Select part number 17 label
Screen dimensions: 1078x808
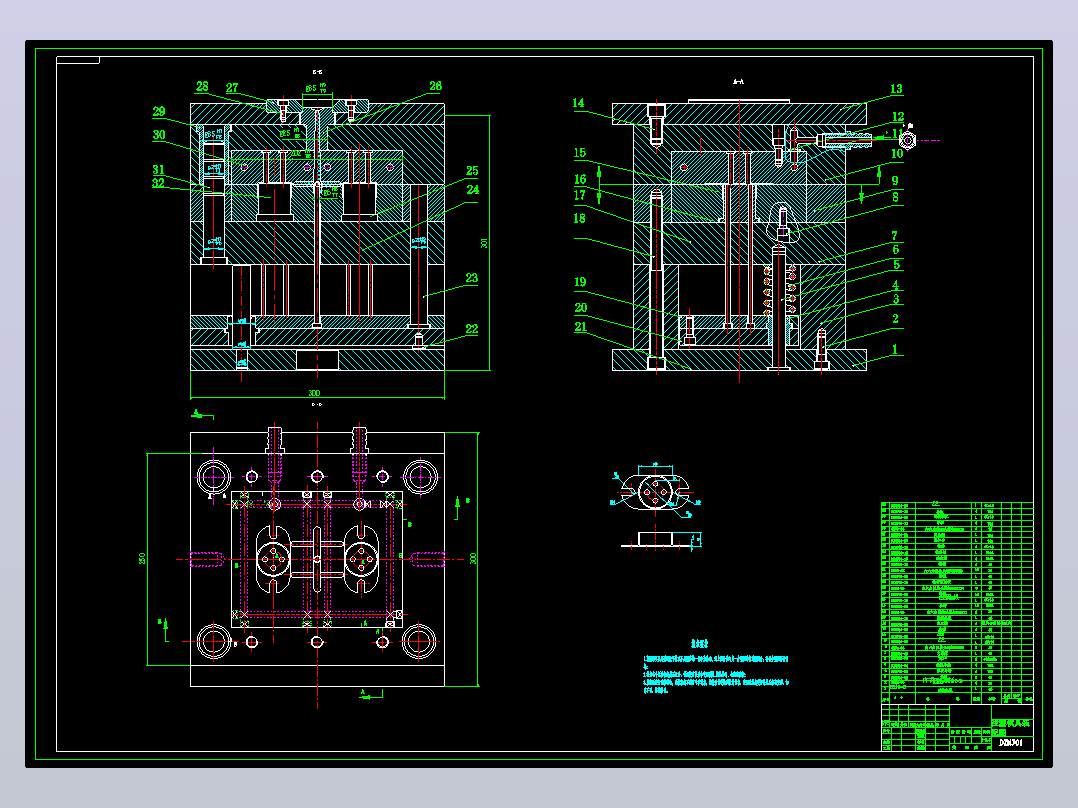[580, 195]
